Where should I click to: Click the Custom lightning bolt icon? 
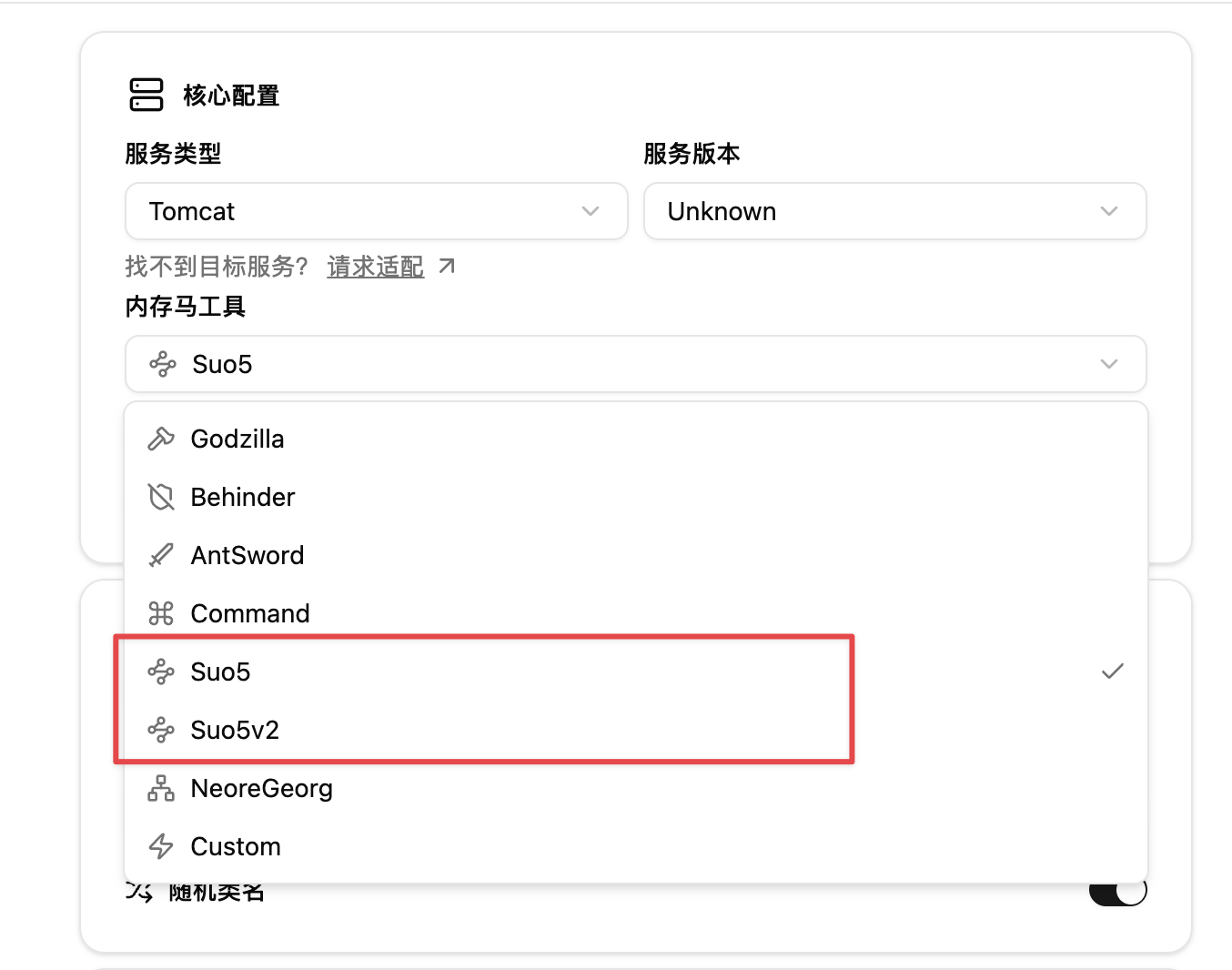click(161, 846)
